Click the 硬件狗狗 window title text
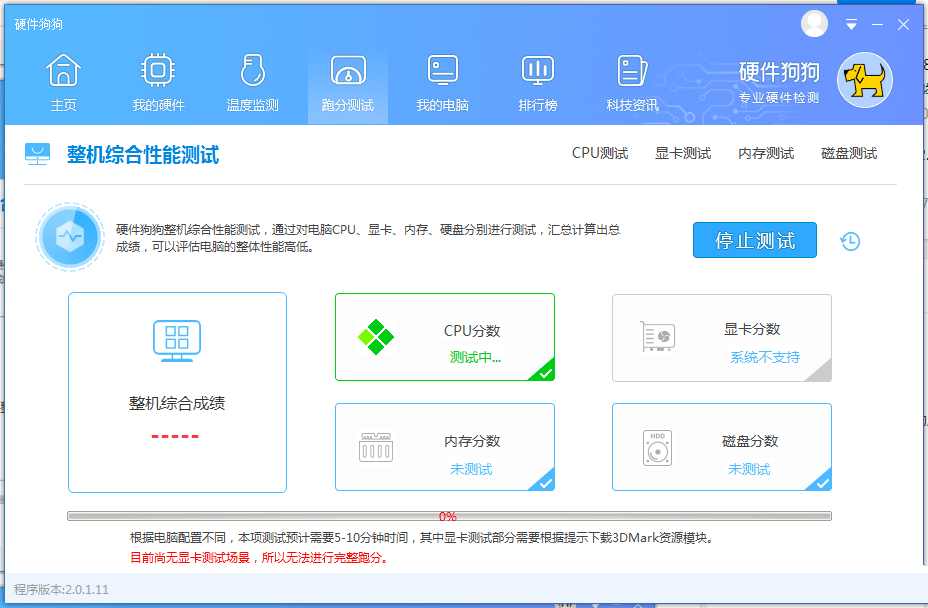The width and height of the screenshot is (928, 608). [38, 24]
